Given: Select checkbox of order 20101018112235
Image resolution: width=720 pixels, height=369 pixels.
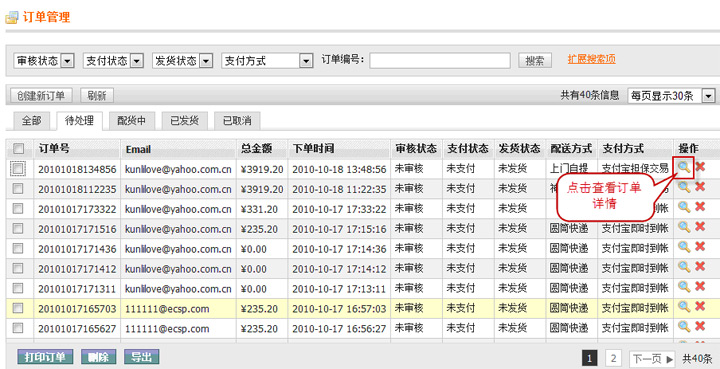Looking at the screenshot, I should tap(18, 189).
